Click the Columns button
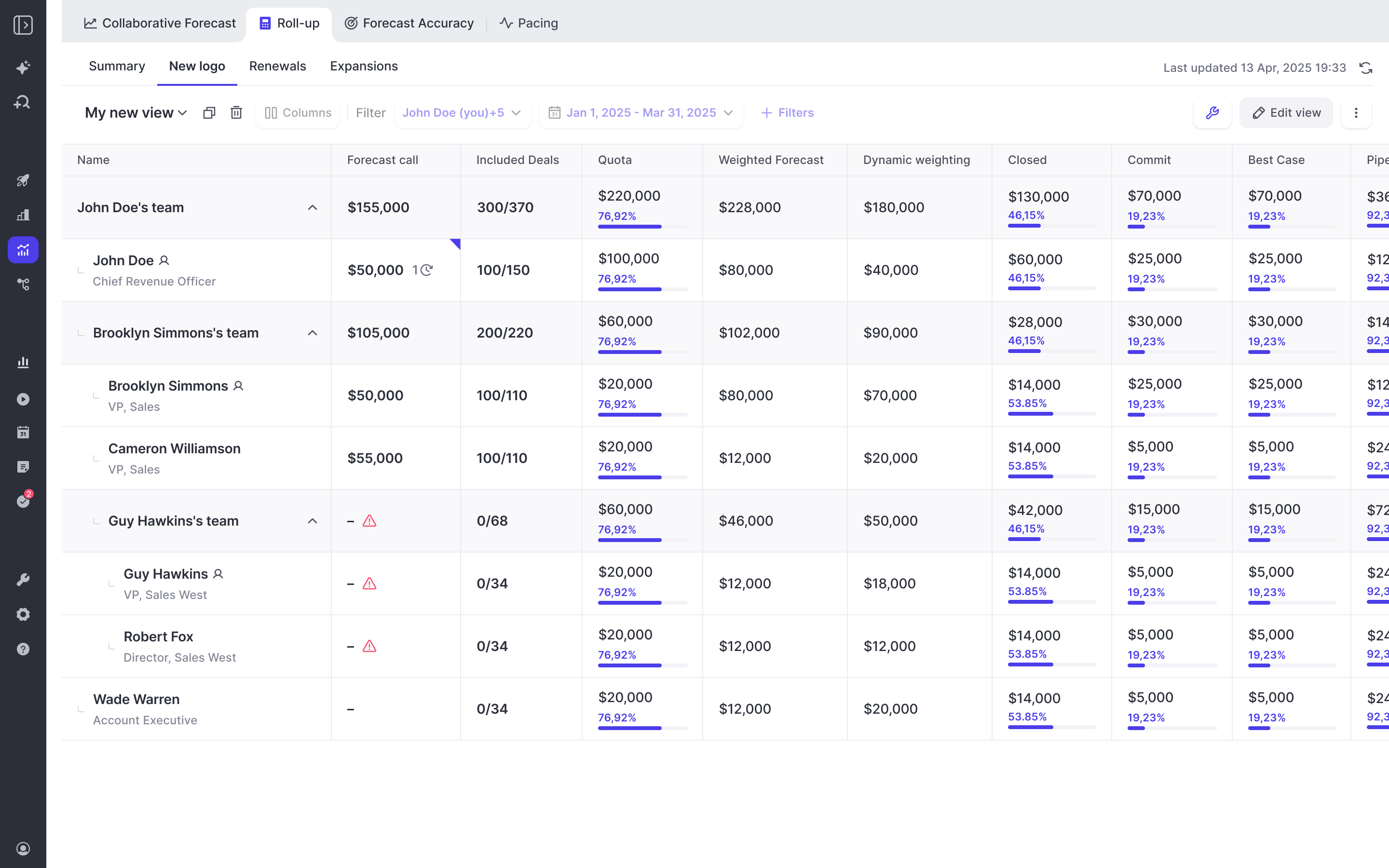Screen dimensions: 1389x868 point(298,112)
